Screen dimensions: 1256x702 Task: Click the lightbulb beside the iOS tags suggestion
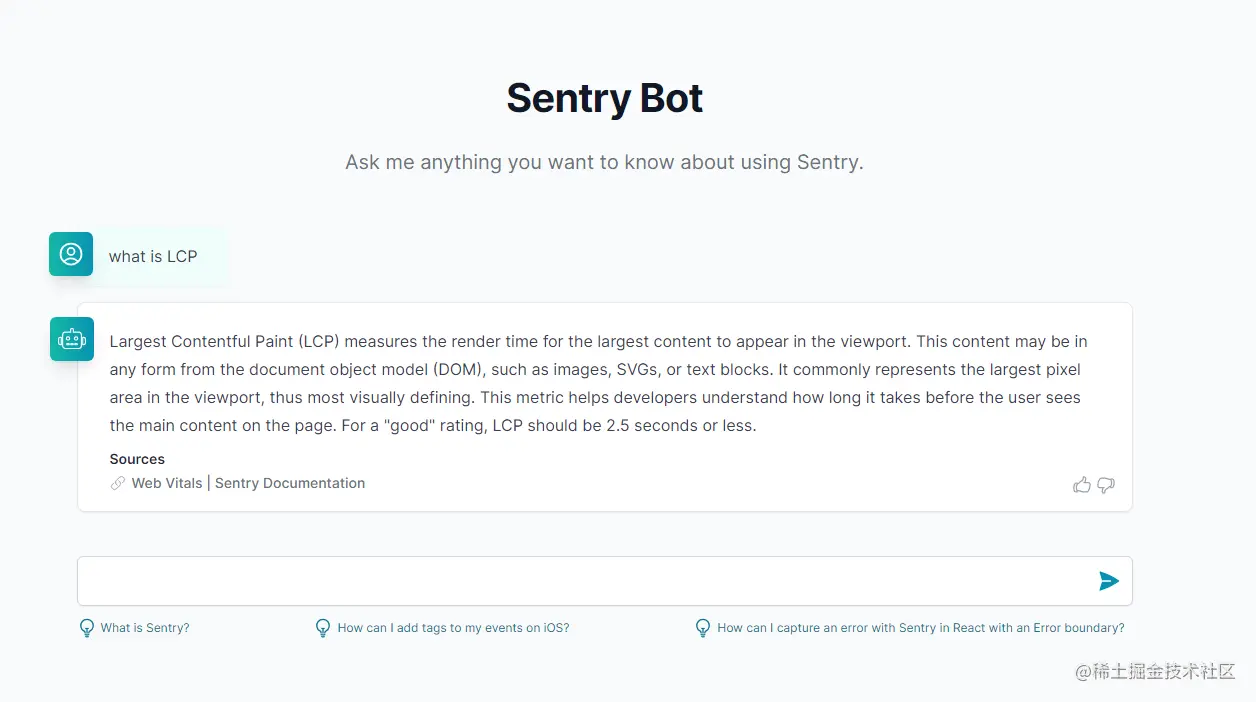coord(323,628)
